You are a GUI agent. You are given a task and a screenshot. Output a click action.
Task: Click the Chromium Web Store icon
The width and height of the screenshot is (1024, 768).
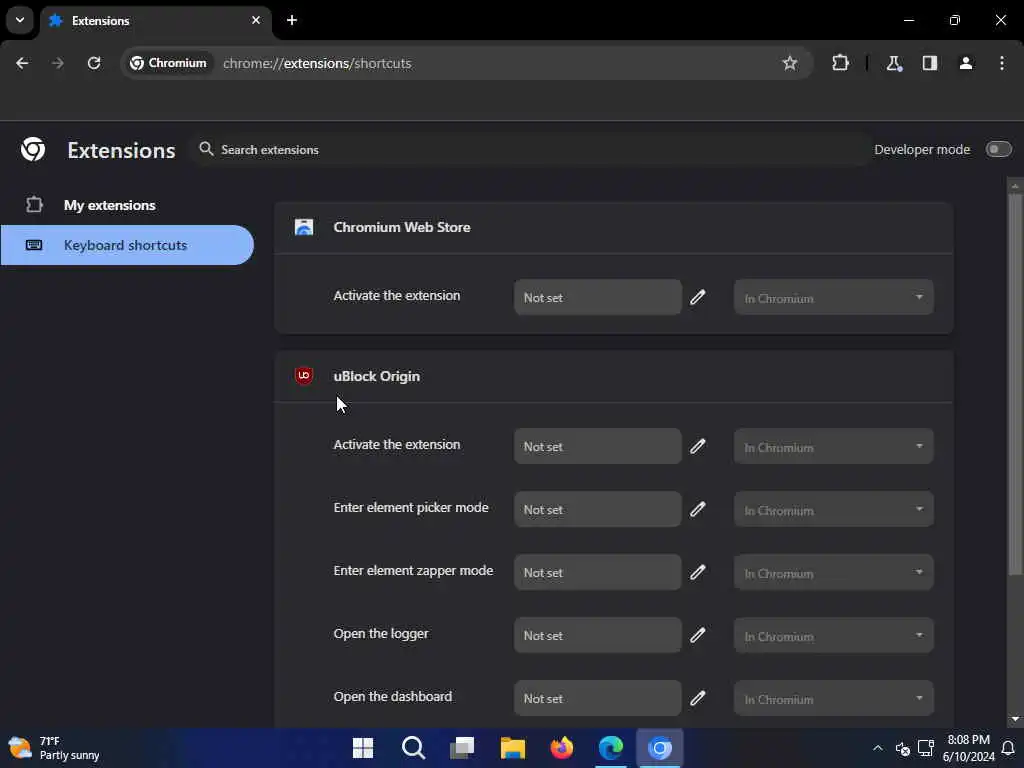click(304, 227)
